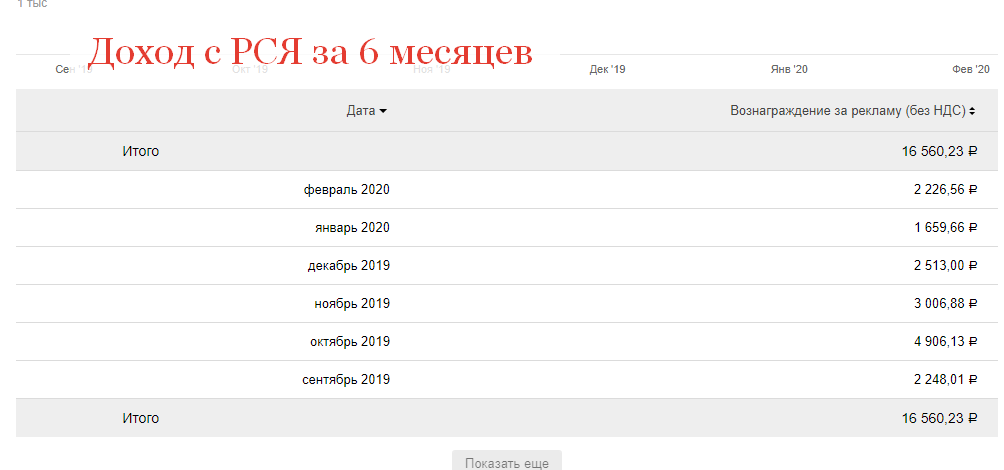Click the Фев '20 chart axis label

click(971, 69)
